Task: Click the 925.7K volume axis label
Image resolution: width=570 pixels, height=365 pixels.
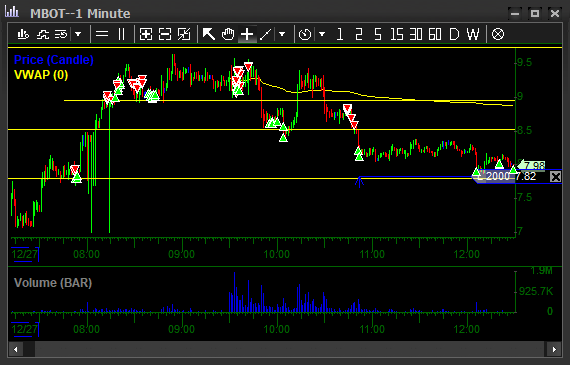Action: point(536,291)
